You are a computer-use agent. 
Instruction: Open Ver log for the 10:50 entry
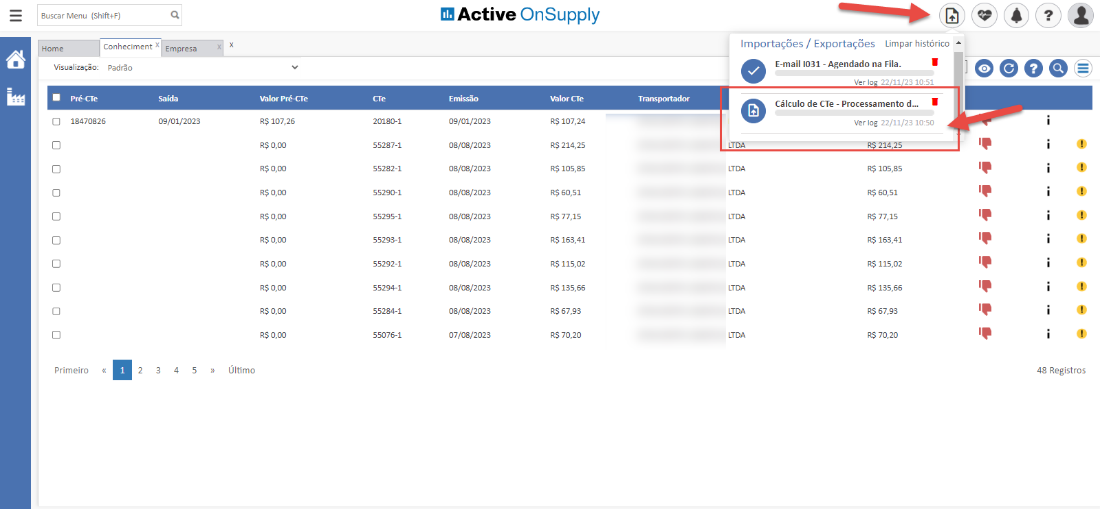[866, 122]
